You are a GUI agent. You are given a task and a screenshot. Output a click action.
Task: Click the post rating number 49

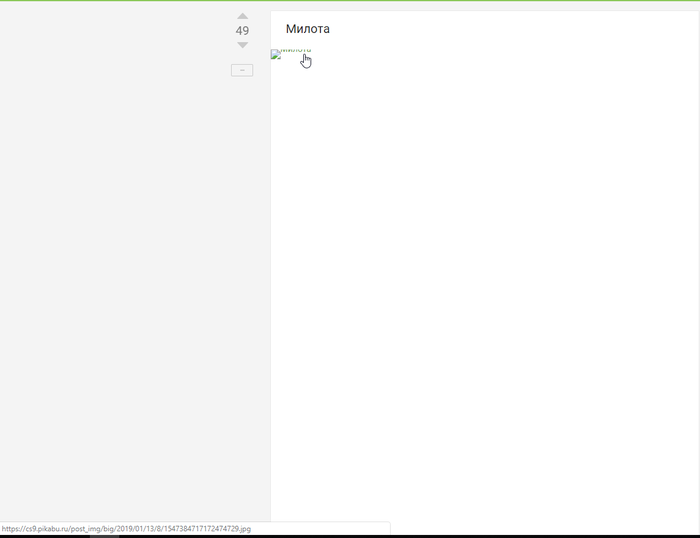click(242, 31)
